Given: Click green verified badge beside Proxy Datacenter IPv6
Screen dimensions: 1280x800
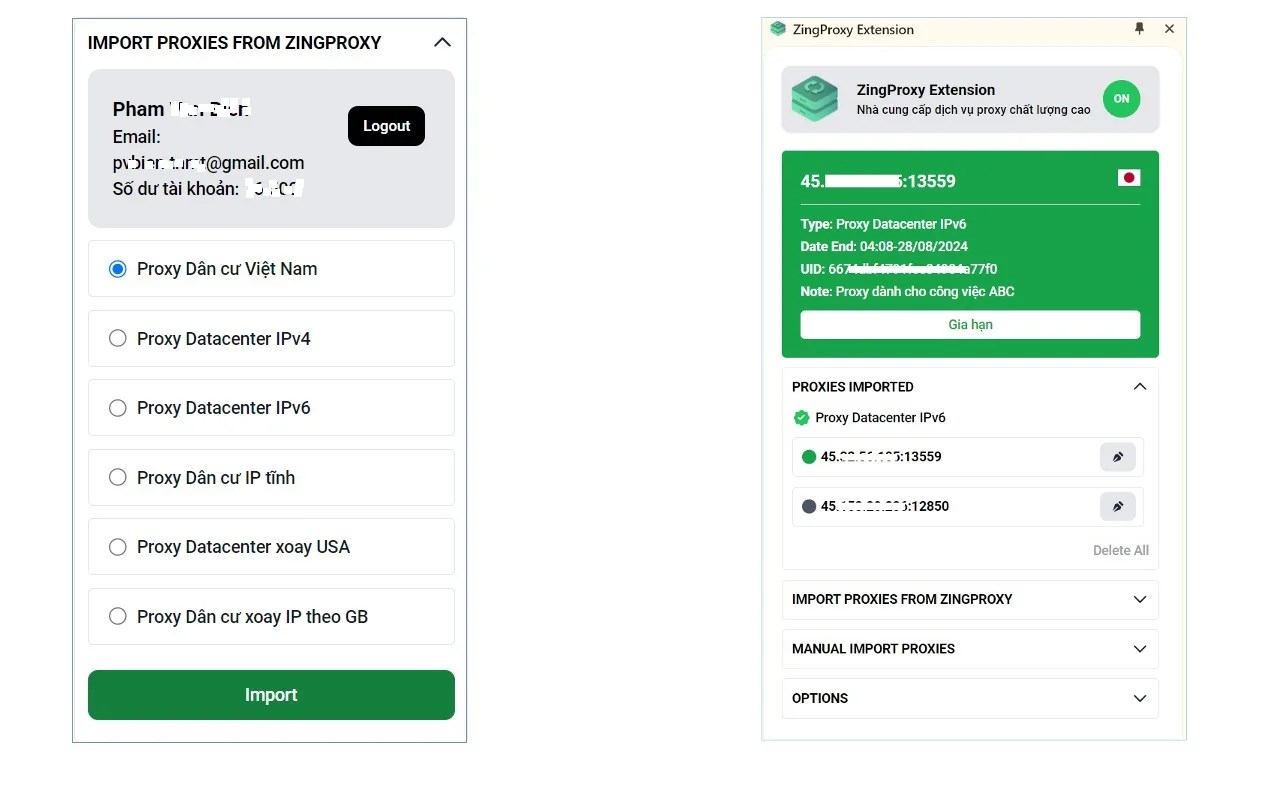Looking at the screenshot, I should [801, 418].
